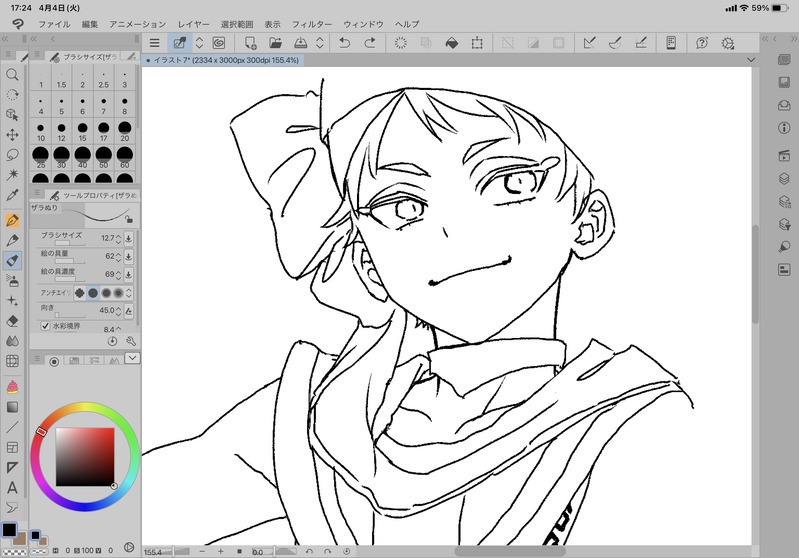Viewport: 799px width, 558px height.
Task: Open the File menu (ファイル)
Action: pyautogui.click(x=55, y=24)
